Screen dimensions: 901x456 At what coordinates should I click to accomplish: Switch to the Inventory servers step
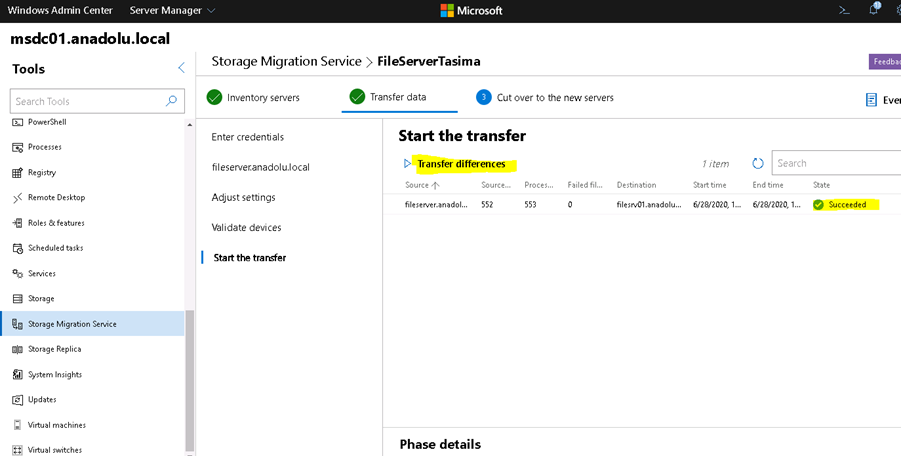pos(253,98)
